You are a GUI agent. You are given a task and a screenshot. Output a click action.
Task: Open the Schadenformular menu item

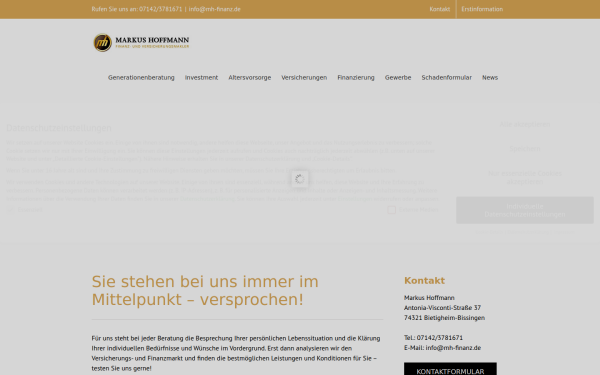click(447, 78)
